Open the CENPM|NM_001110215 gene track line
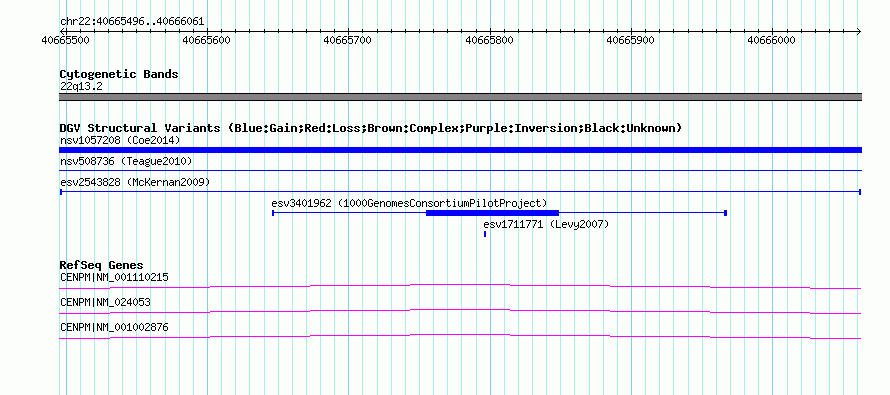 click(x=460, y=287)
